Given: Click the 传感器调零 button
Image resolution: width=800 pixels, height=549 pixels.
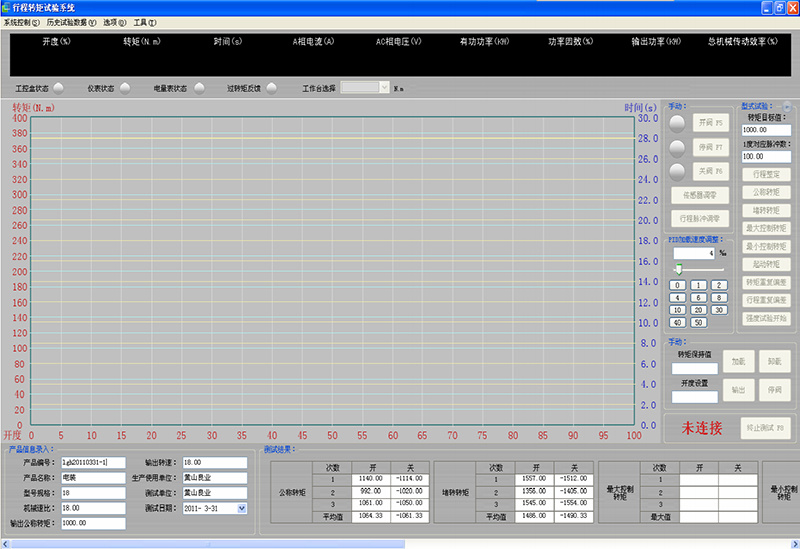Looking at the screenshot, I should click(699, 195).
